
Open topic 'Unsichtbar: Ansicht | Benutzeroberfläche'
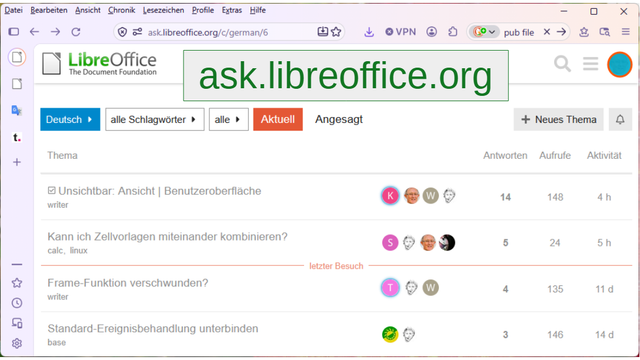click(160, 191)
